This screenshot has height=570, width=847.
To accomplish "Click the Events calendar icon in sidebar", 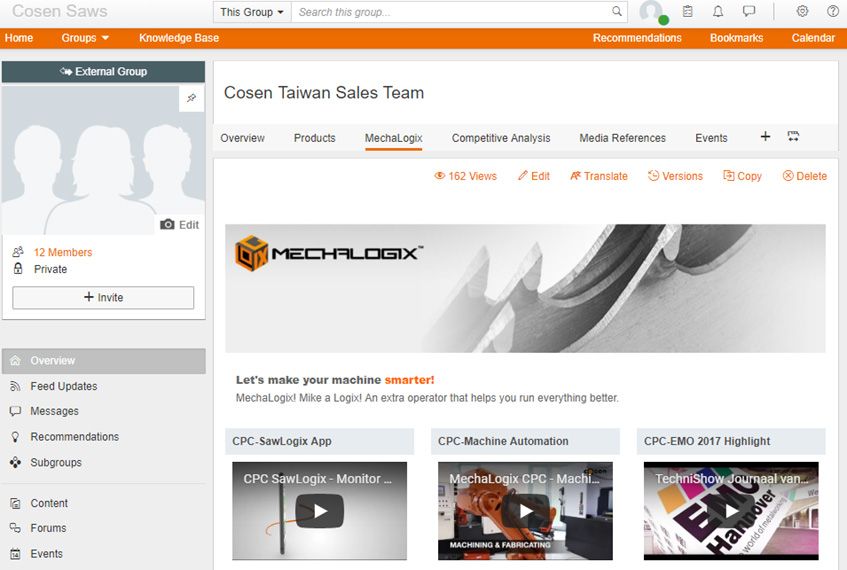I will click(15, 554).
